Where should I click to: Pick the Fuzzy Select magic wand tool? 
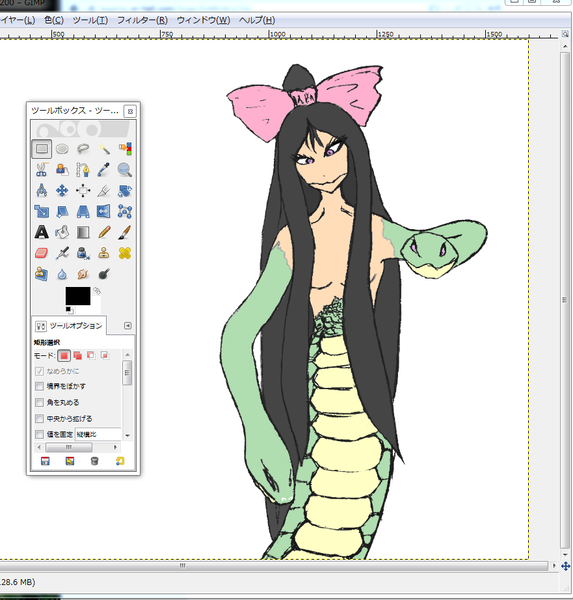point(104,148)
